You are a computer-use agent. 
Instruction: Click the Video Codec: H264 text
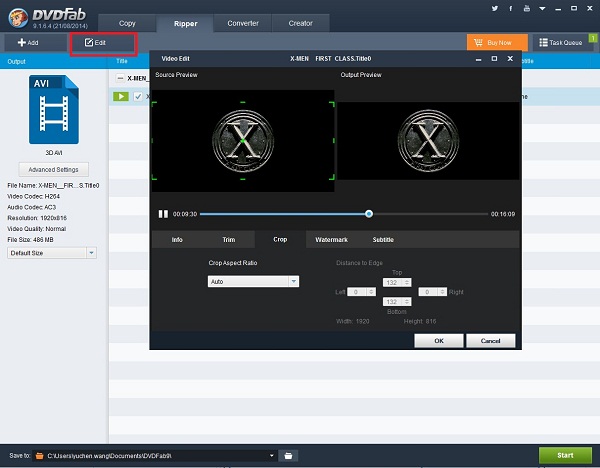[x=33, y=196]
